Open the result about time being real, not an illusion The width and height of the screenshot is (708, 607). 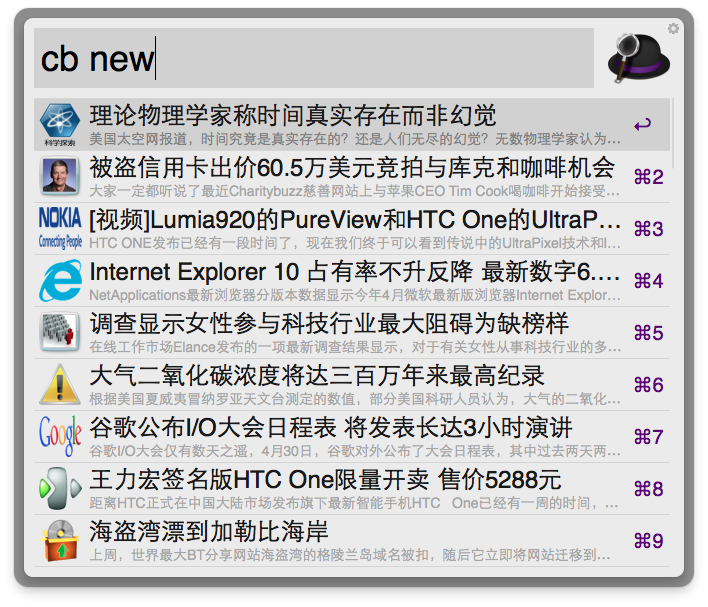(352, 125)
